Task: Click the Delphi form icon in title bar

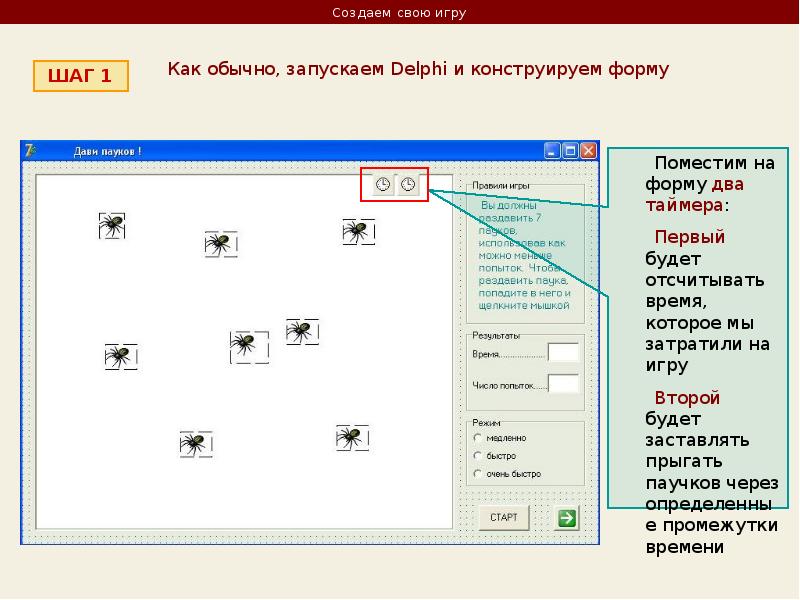Action: coord(31,151)
